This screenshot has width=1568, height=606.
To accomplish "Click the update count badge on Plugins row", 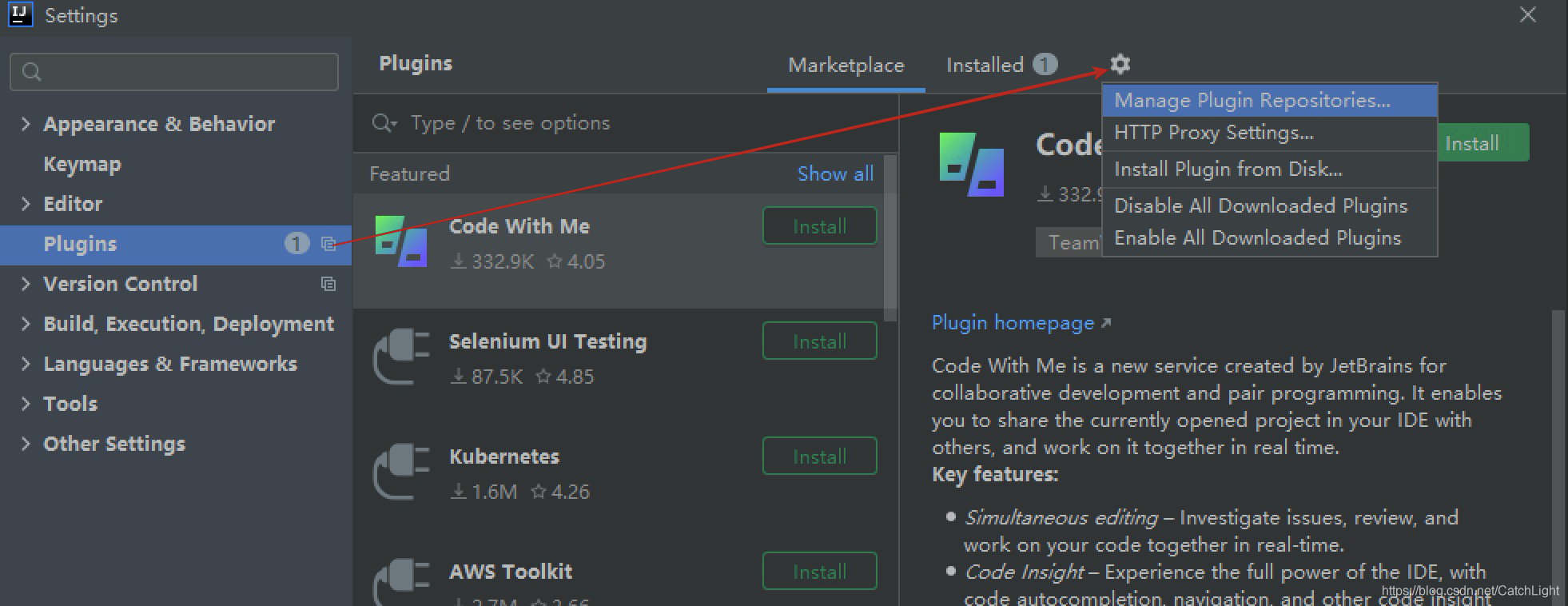I will (296, 243).
